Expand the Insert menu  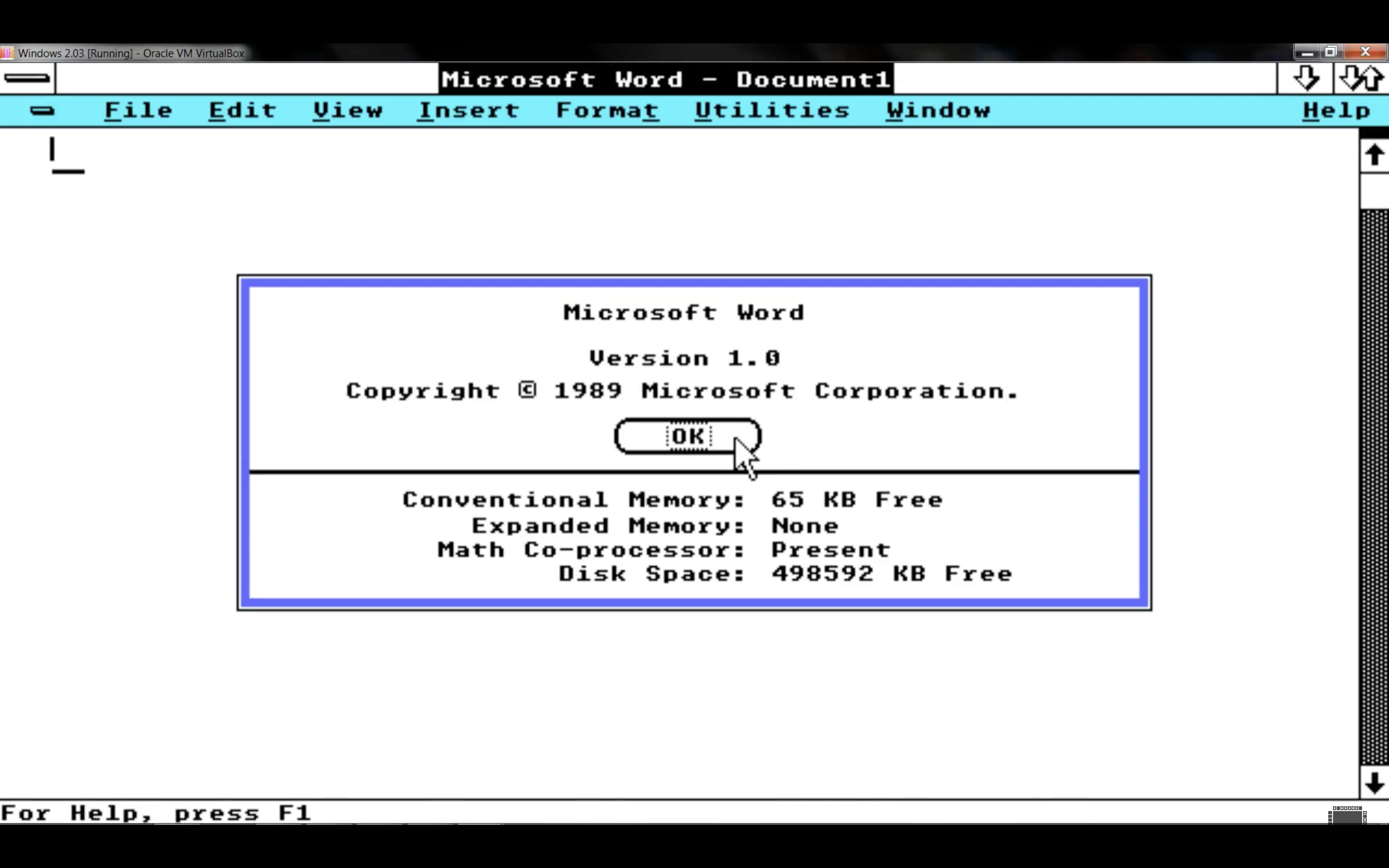coord(468,110)
